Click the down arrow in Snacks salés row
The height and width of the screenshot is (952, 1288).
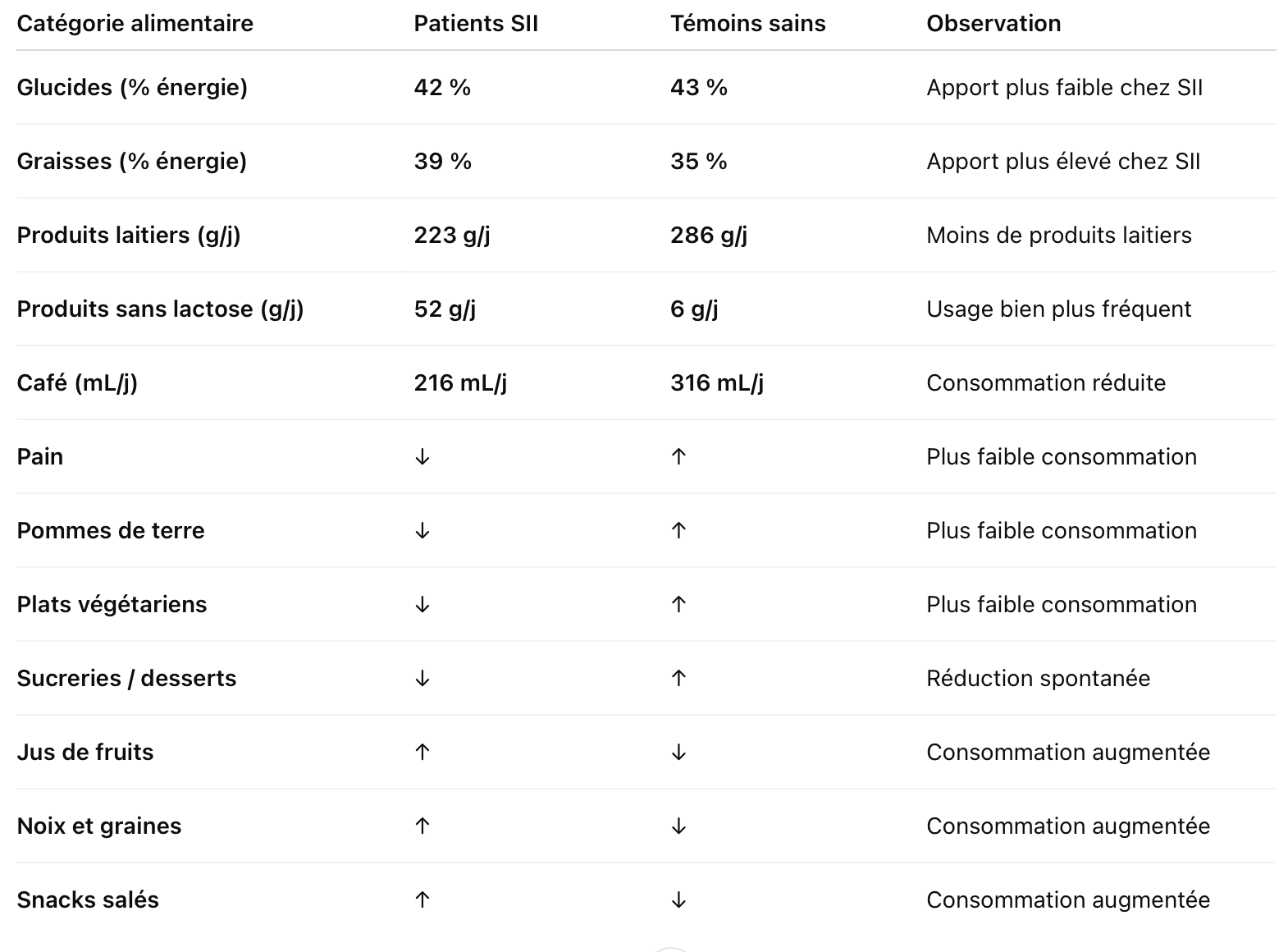pos(678,900)
